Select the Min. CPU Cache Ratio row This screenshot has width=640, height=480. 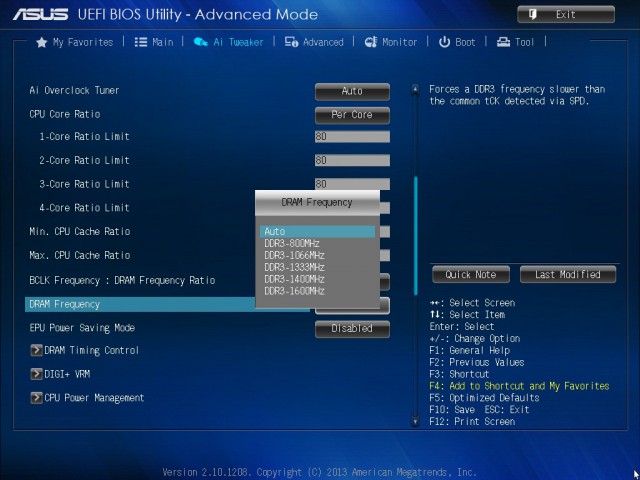80,231
